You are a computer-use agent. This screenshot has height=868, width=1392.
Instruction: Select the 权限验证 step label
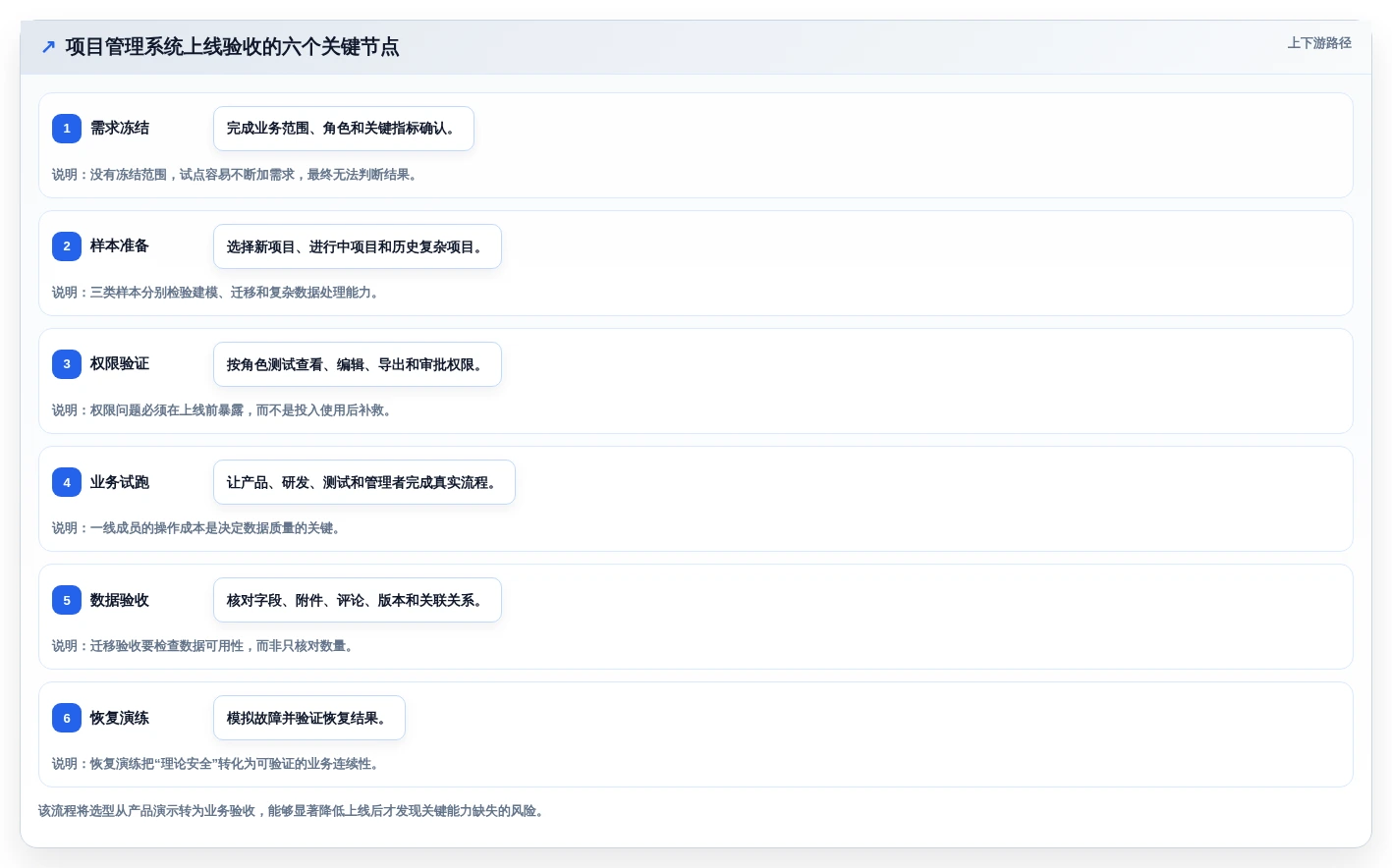(120, 363)
